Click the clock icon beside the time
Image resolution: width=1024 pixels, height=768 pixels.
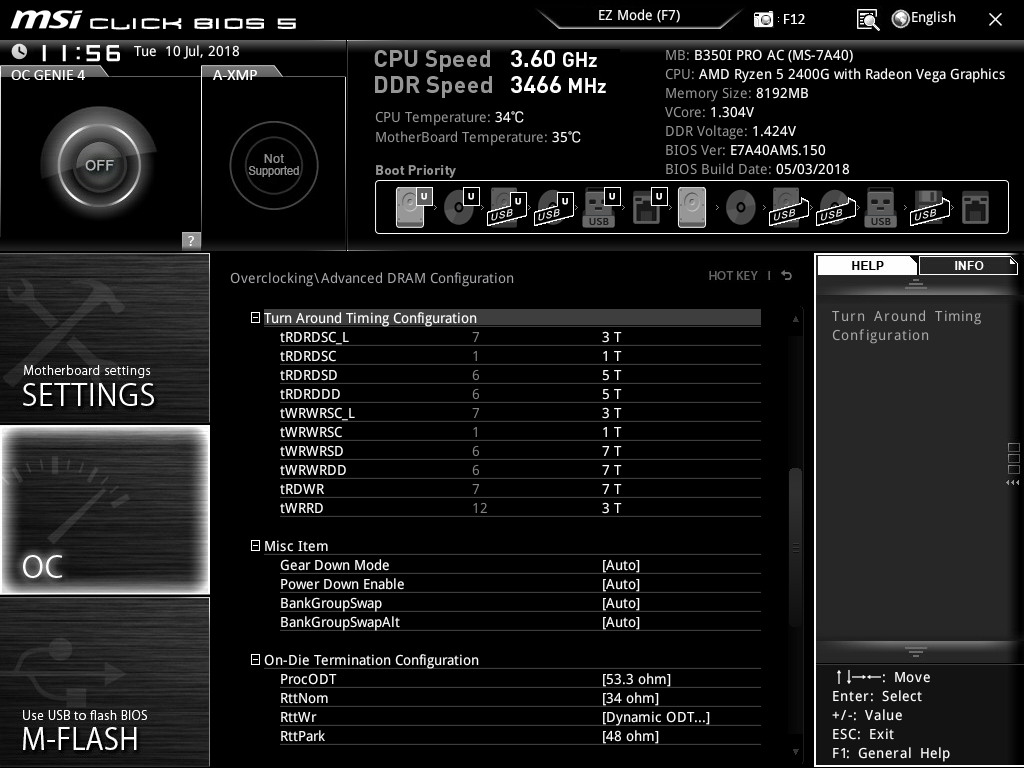tap(20, 51)
